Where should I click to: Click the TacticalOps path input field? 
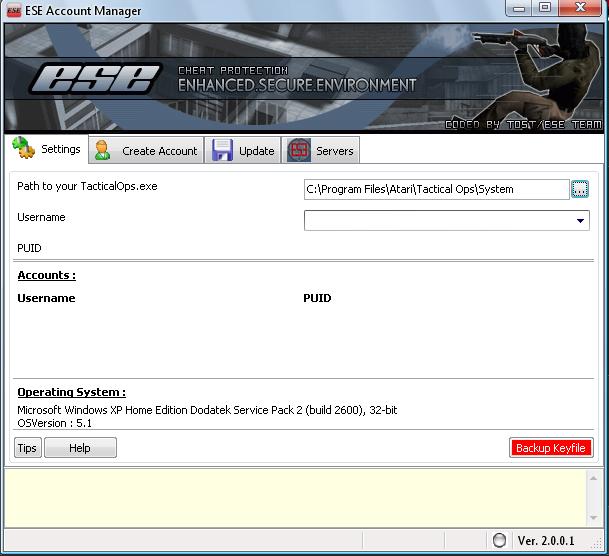[437, 189]
